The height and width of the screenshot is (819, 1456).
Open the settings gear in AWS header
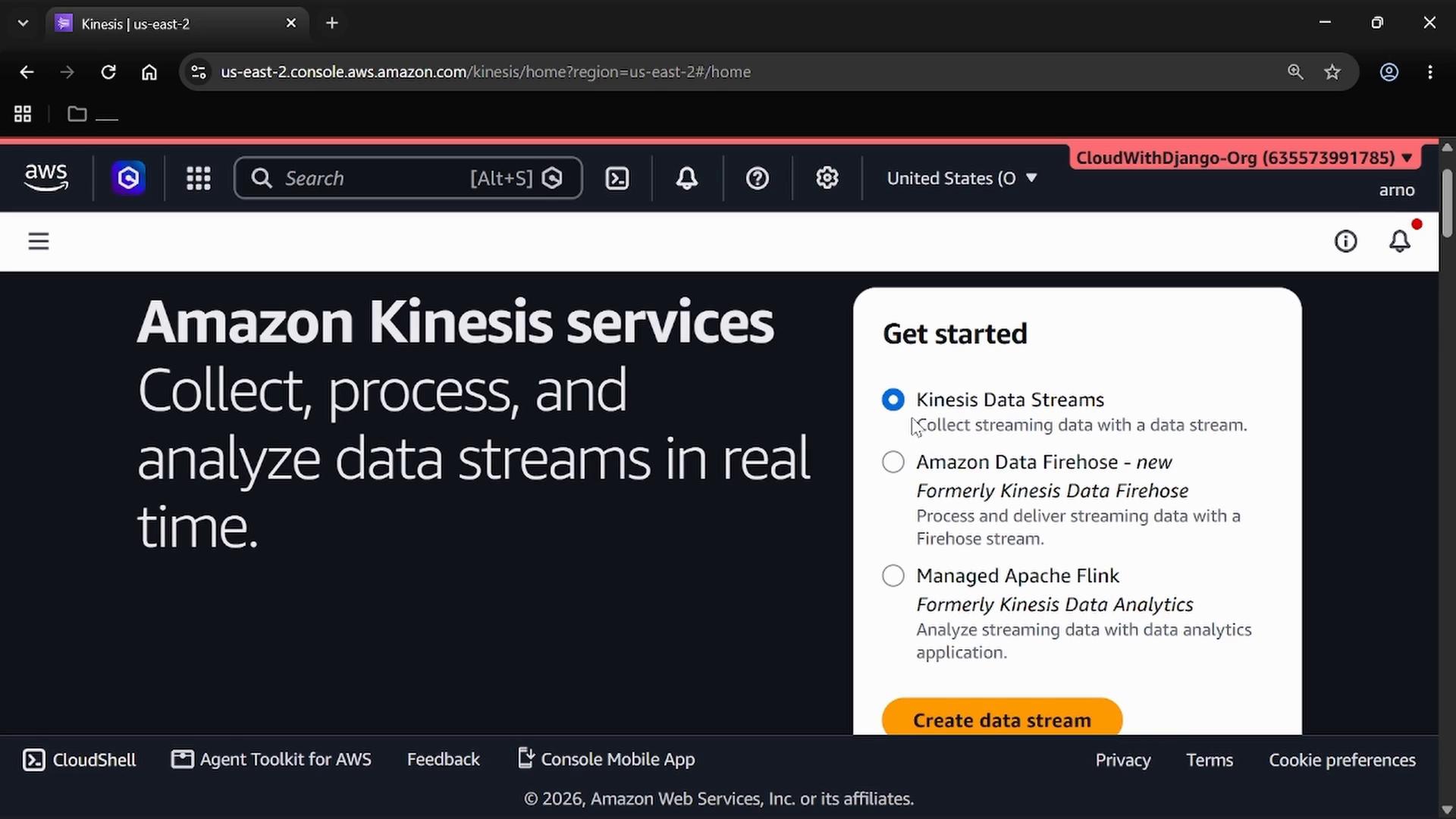click(827, 178)
